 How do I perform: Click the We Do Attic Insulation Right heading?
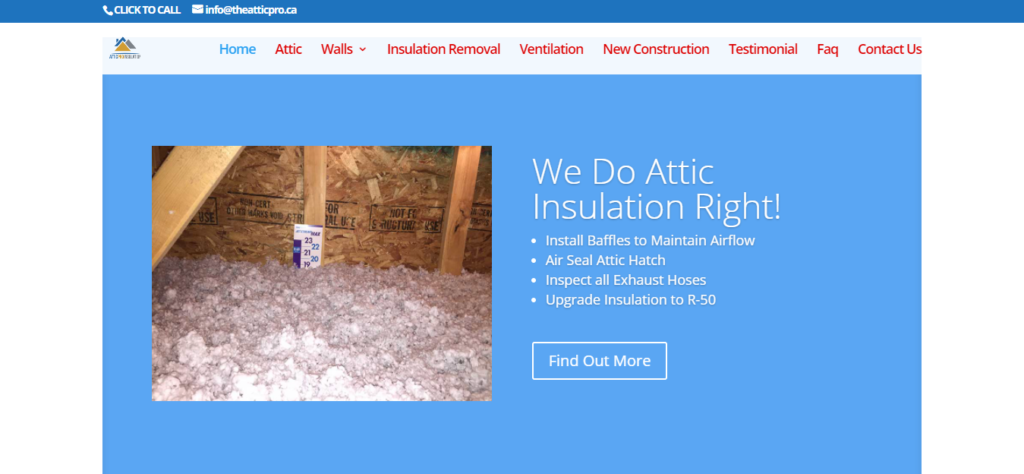tap(656, 190)
